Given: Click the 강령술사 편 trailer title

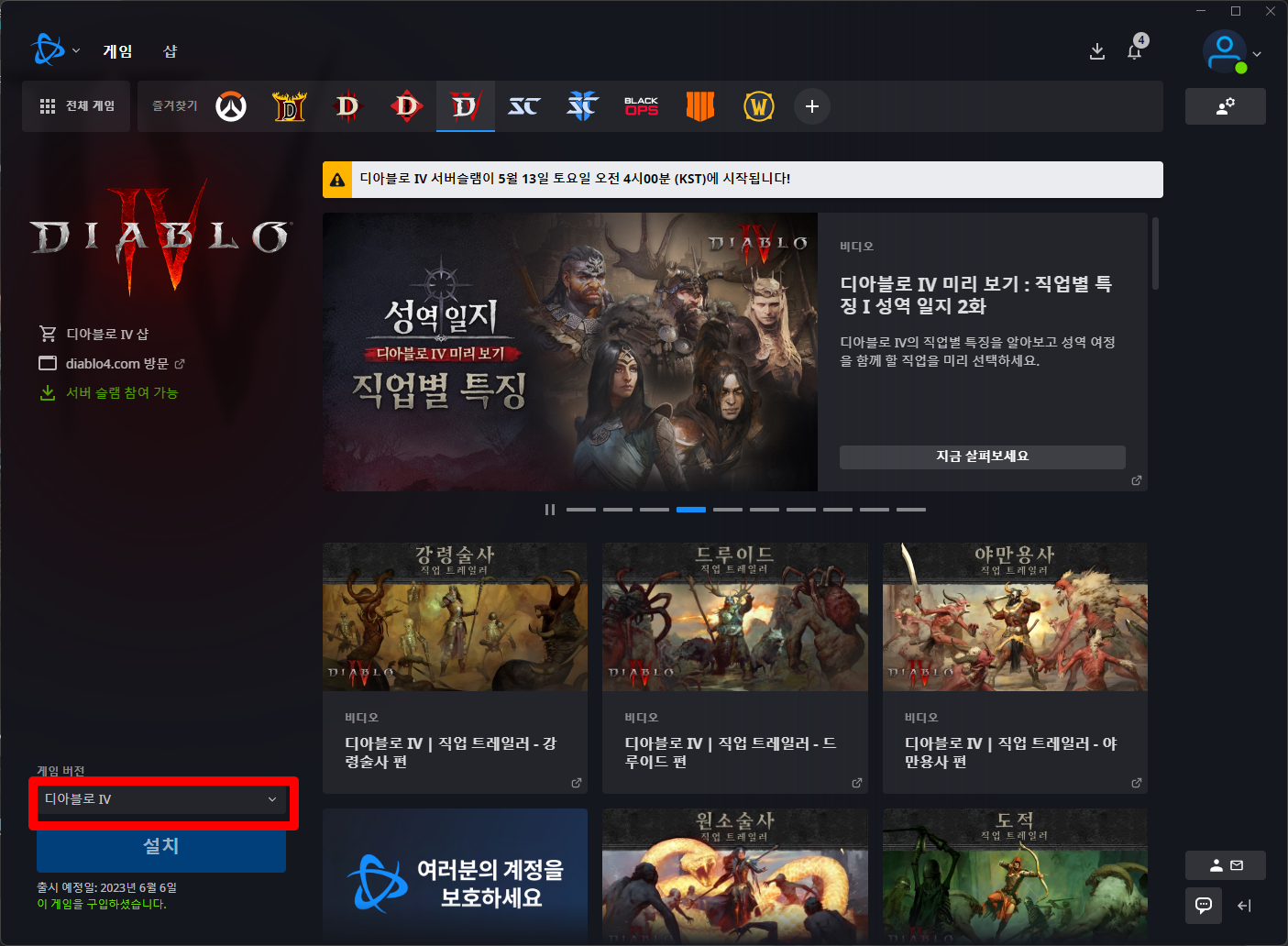Looking at the screenshot, I should tap(451, 753).
